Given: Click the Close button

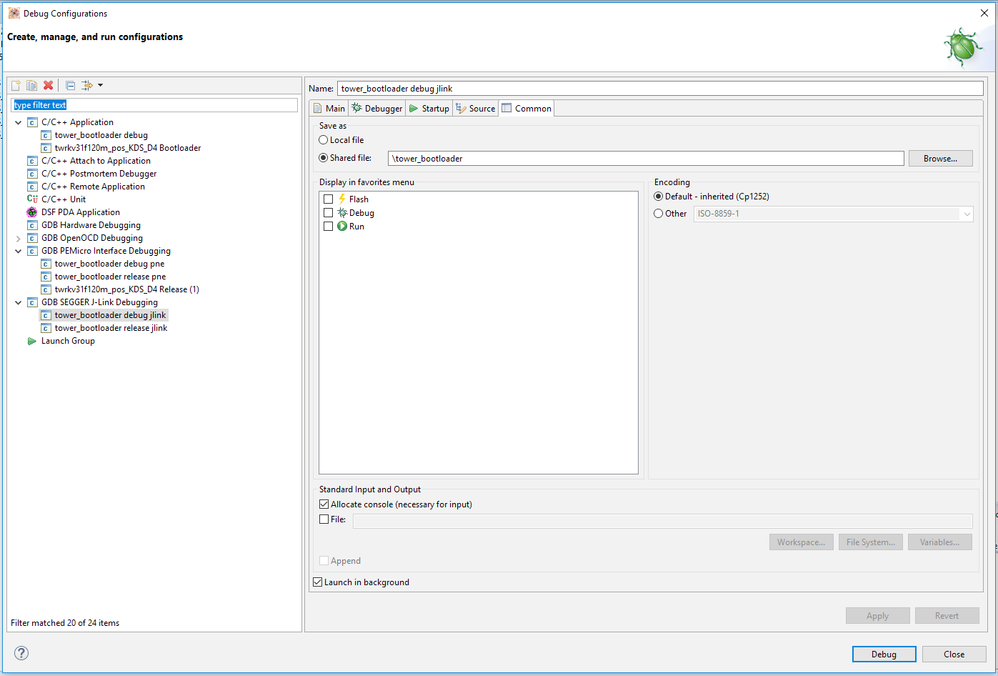Looking at the screenshot, I should click(x=953, y=654).
